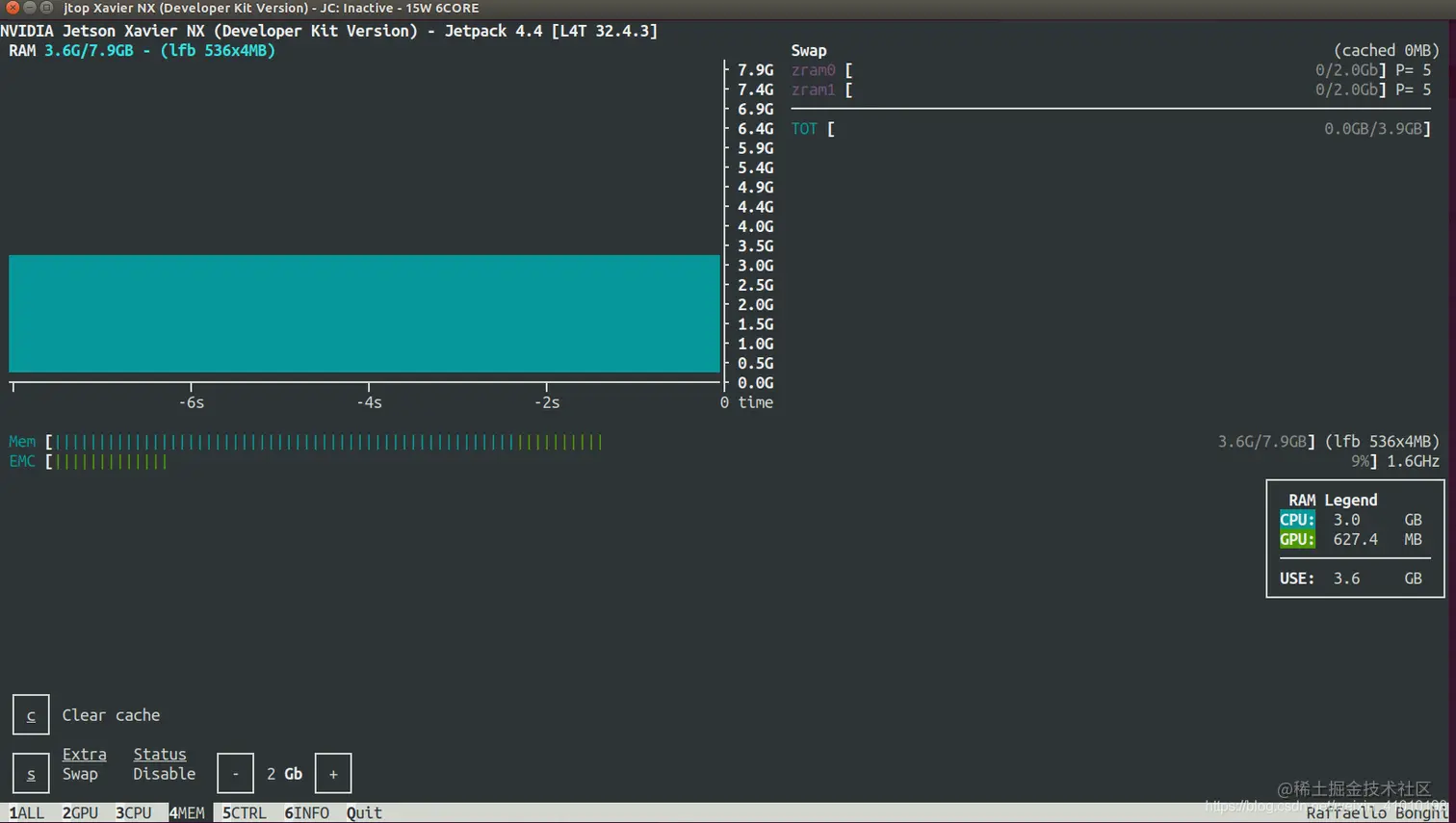Screen dimensions: 1456x823
Task: Click the zram1 swap row
Action: [1111, 90]
